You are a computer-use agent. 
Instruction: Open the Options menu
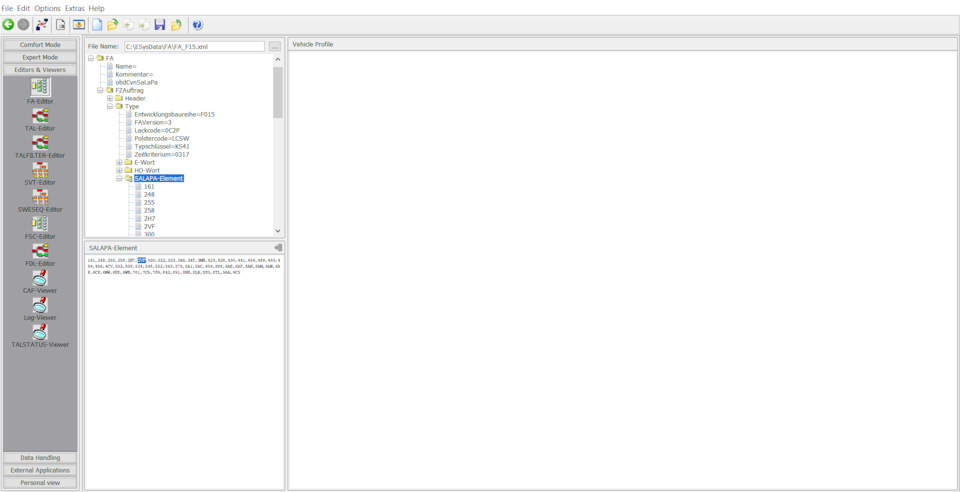[x=47, y=9]
